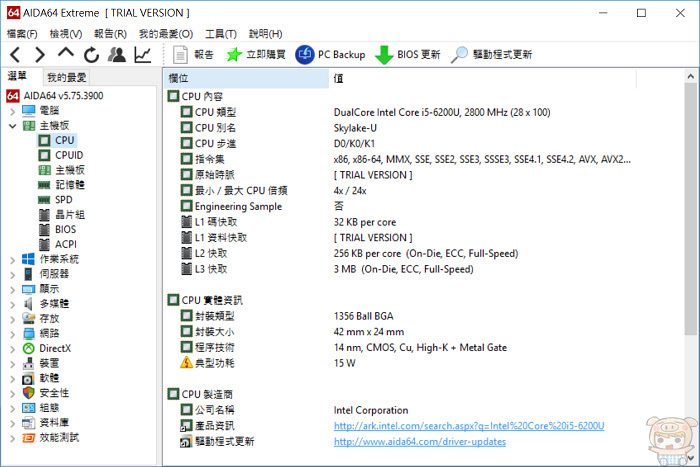Click the 電腦 monitor icon in tree

point(29,110)
